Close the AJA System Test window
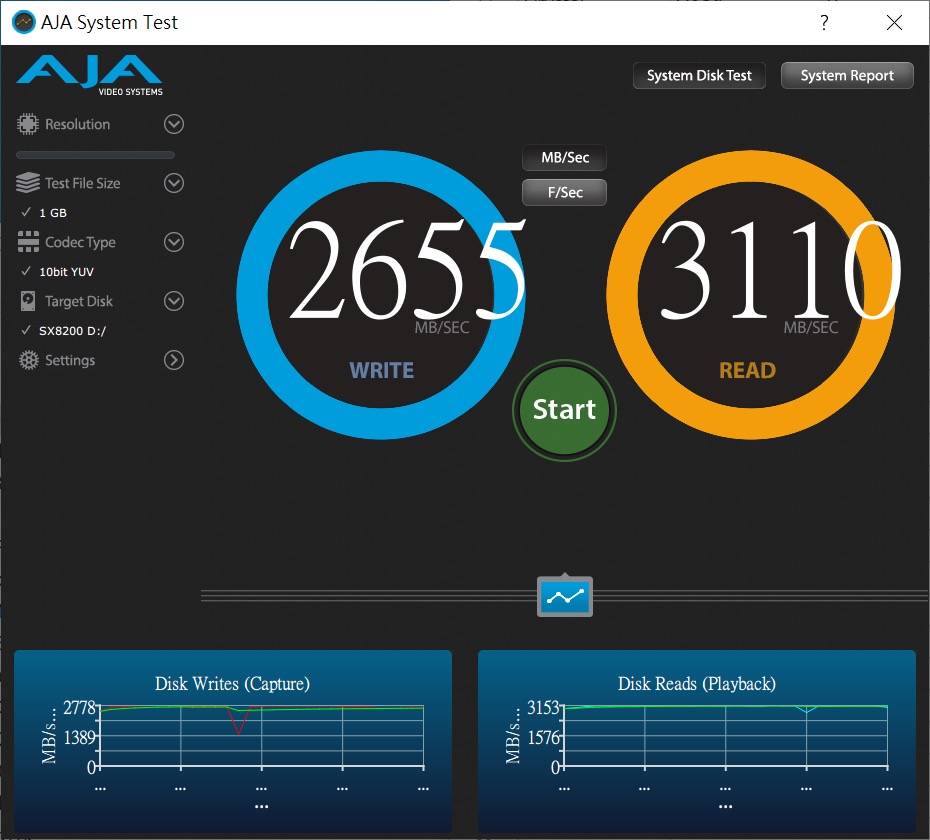 (894, 23)
